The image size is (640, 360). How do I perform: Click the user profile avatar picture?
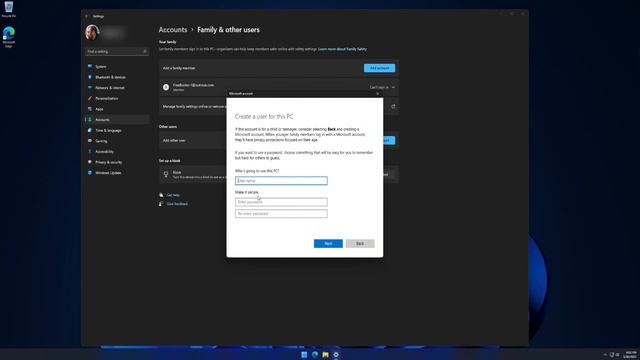point(92,33)
